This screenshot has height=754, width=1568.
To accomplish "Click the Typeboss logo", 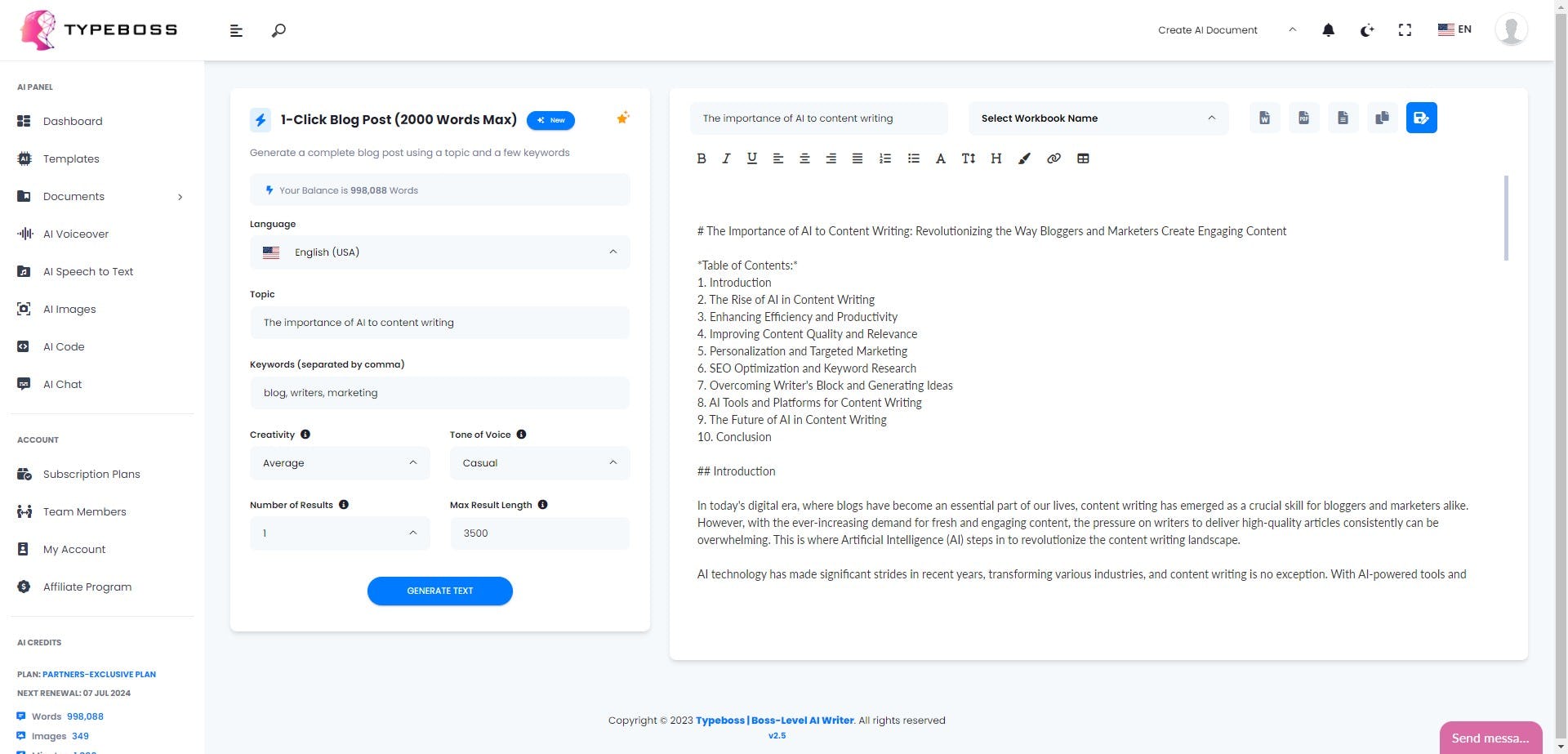I will (x=98, y=30).
